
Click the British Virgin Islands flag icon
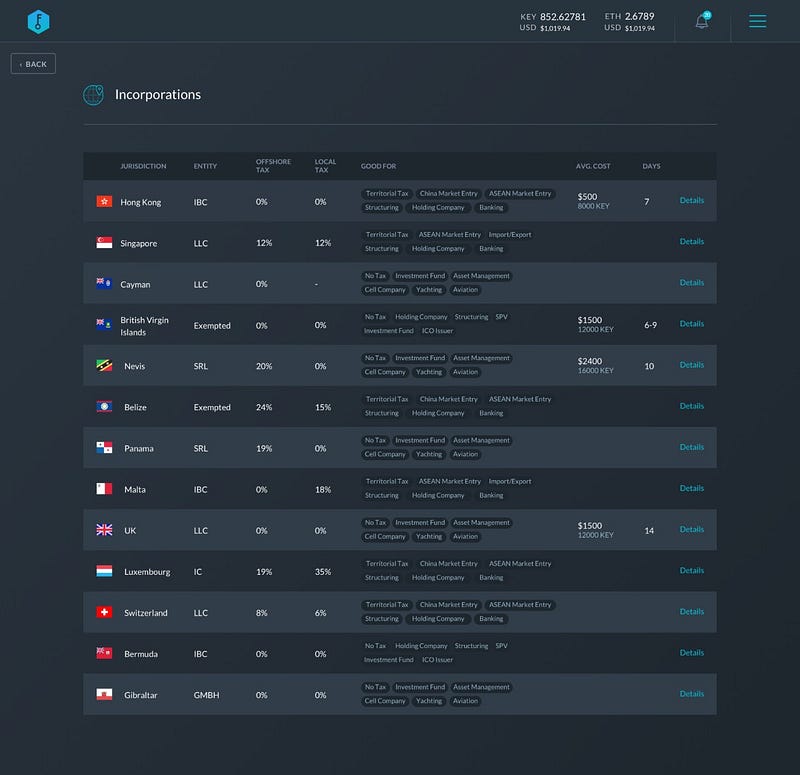pyautogui.click(x=104, y=324)
